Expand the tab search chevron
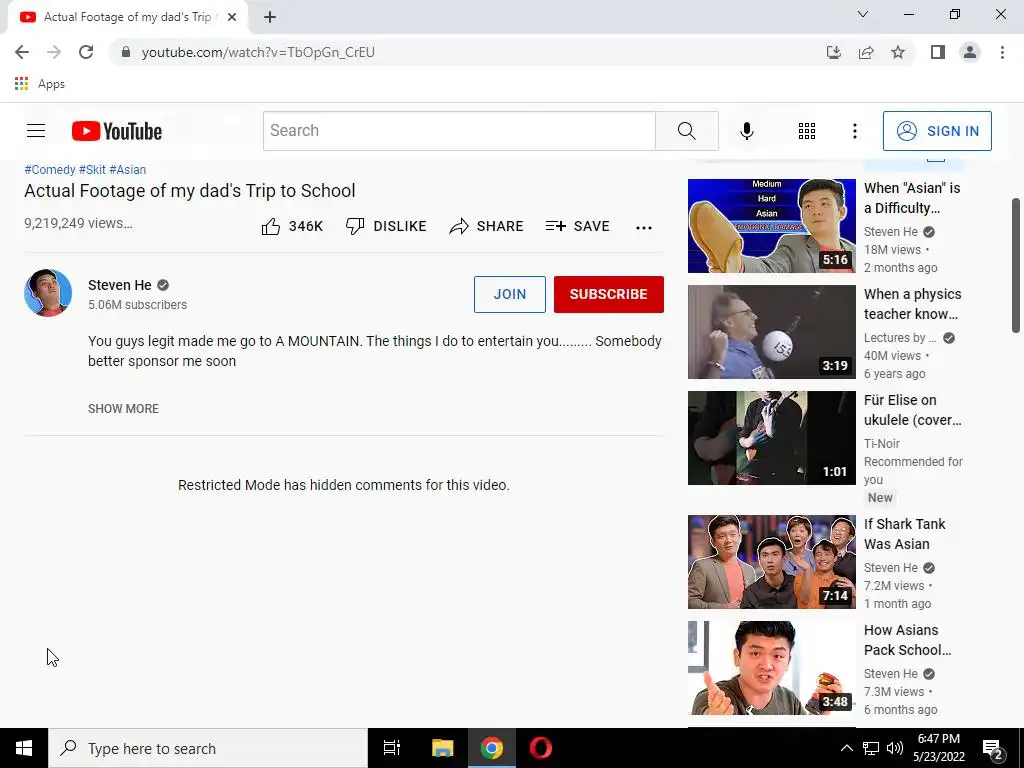 click(863, 14)
